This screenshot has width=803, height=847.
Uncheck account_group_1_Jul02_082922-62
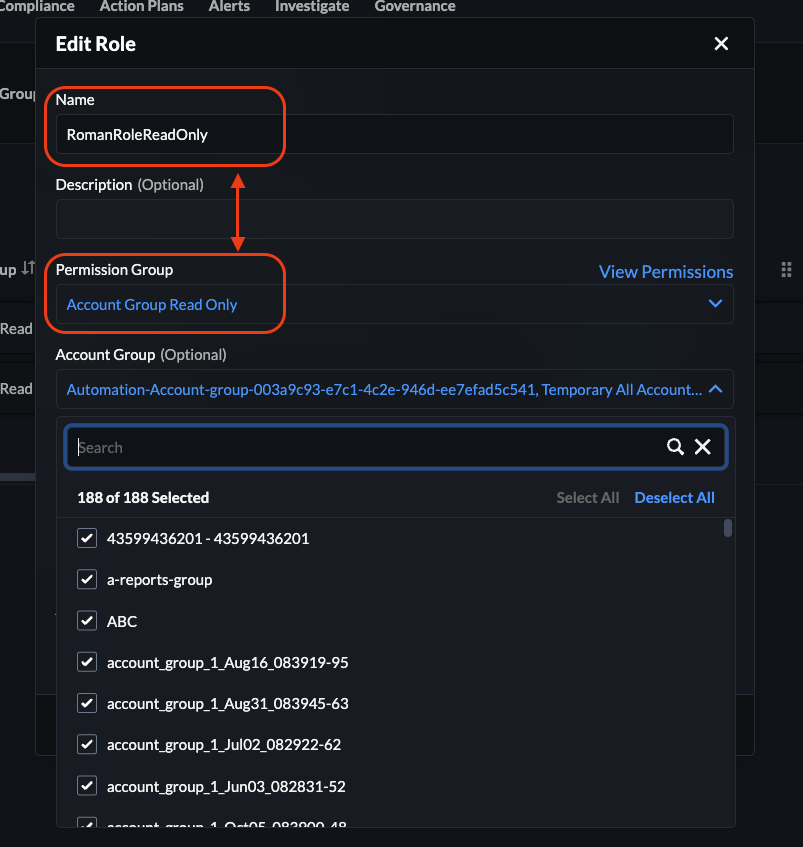[x=87, y=745]
